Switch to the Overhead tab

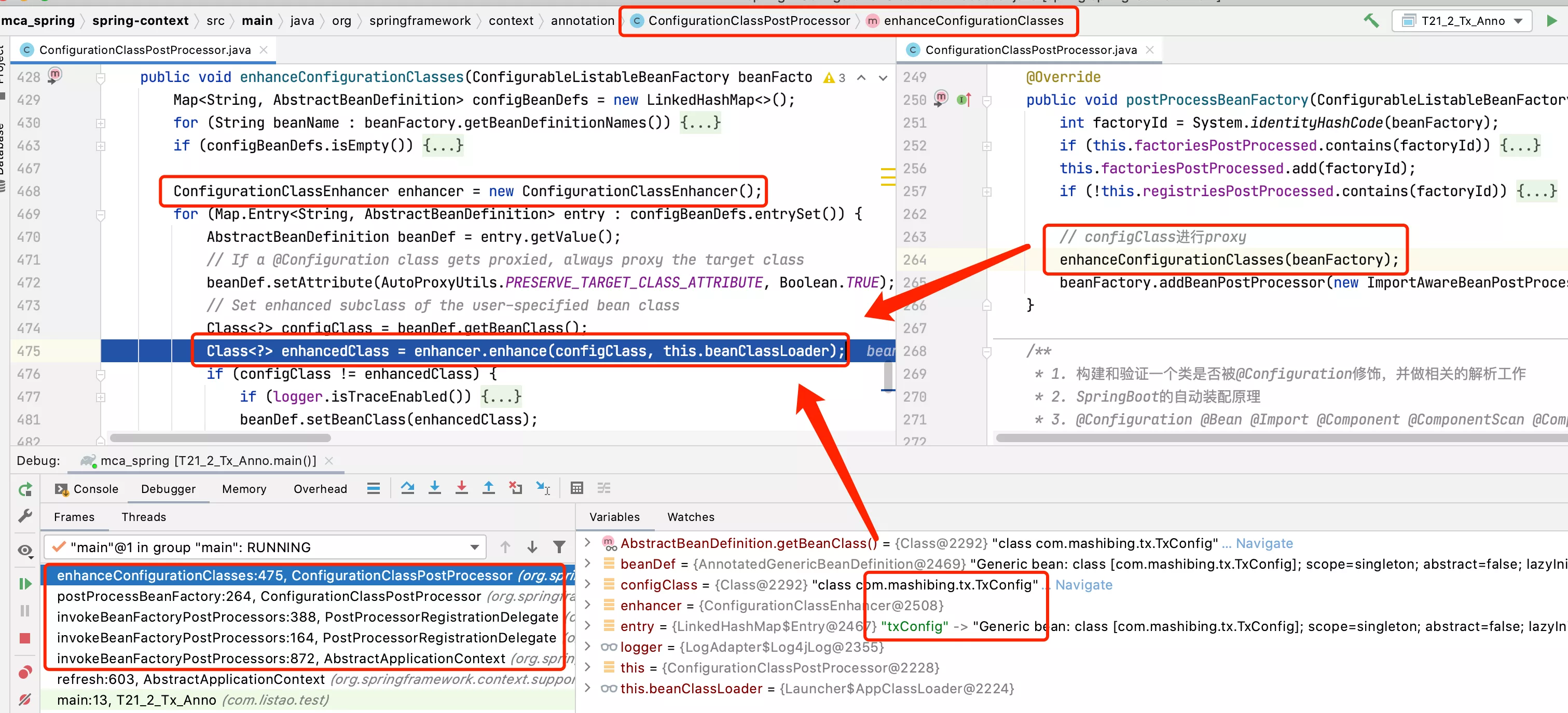(320, 489)
